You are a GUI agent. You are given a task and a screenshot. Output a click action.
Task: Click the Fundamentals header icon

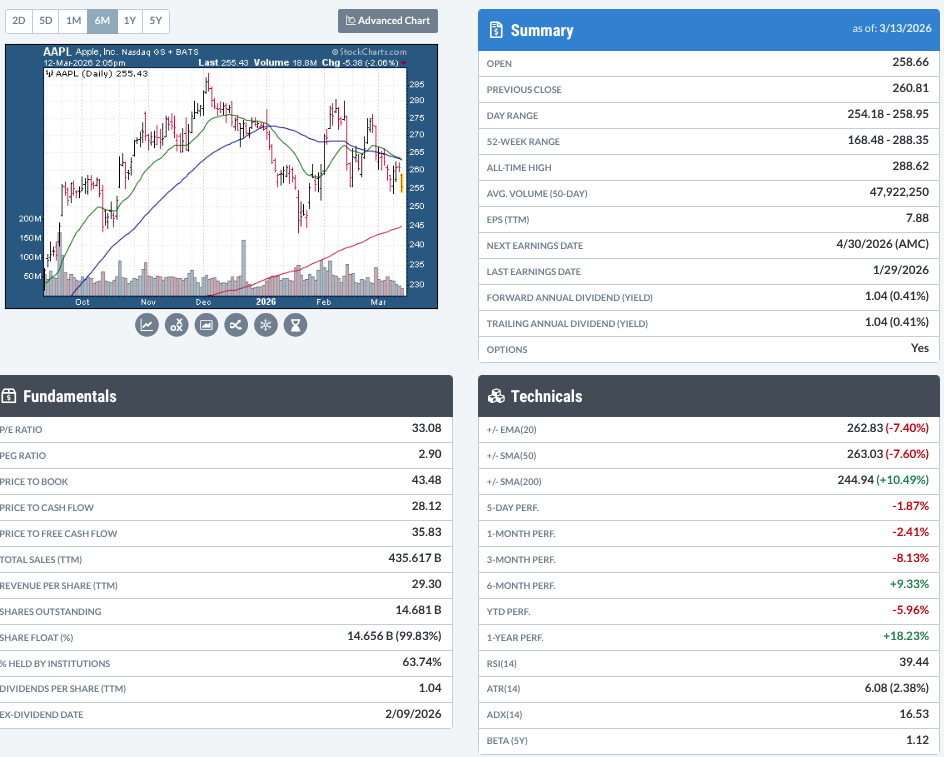8,396
